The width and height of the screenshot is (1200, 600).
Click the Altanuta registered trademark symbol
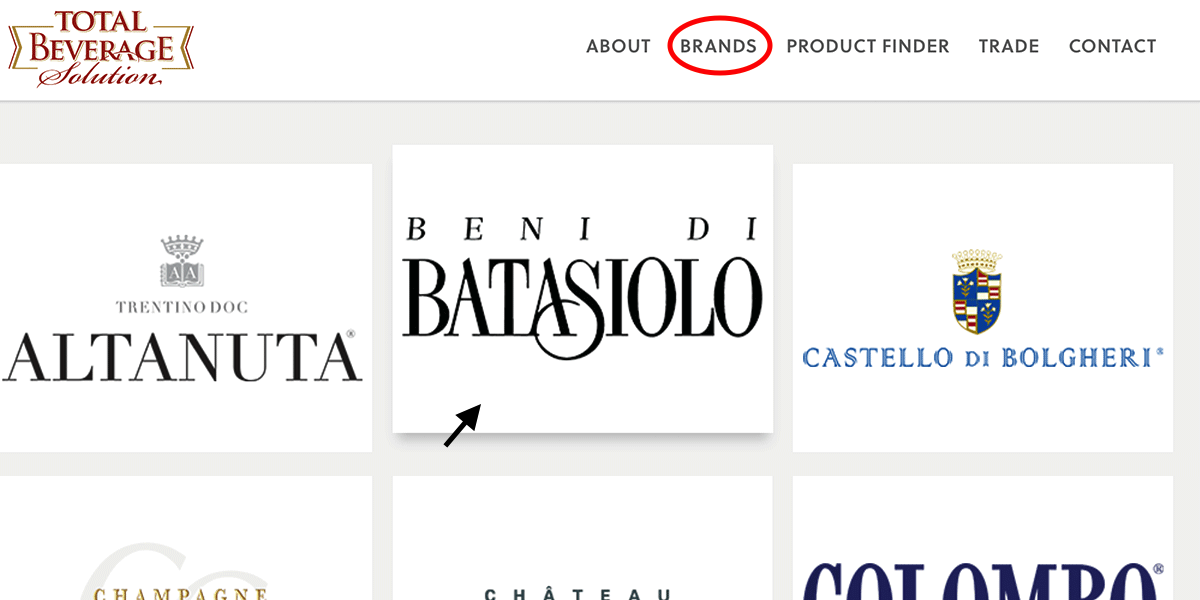(x=351, y=333)
